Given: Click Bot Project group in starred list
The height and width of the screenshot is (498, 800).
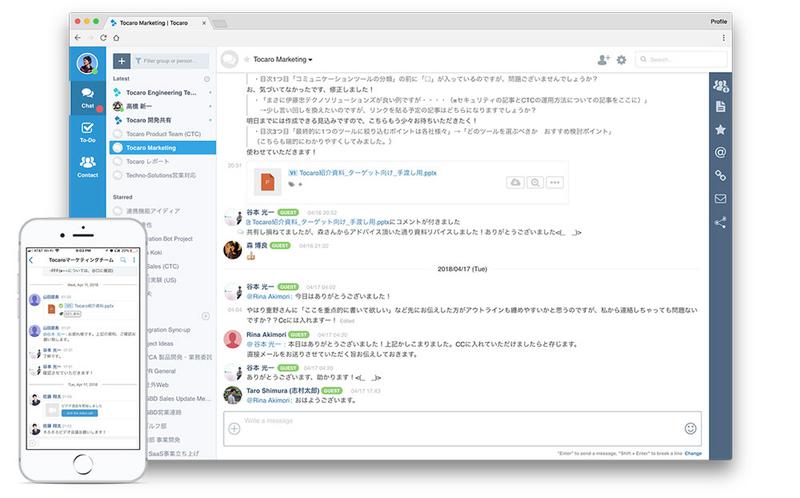Looking at the screenshot, I should click(168, 239).
